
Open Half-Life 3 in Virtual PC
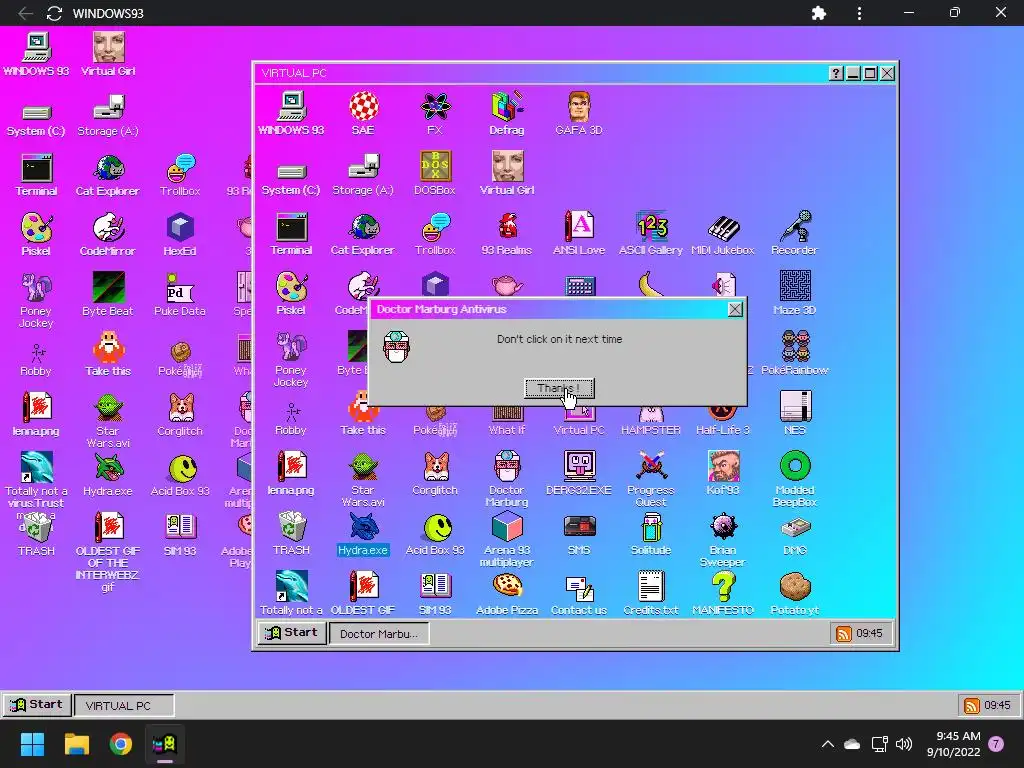(722, 421)
